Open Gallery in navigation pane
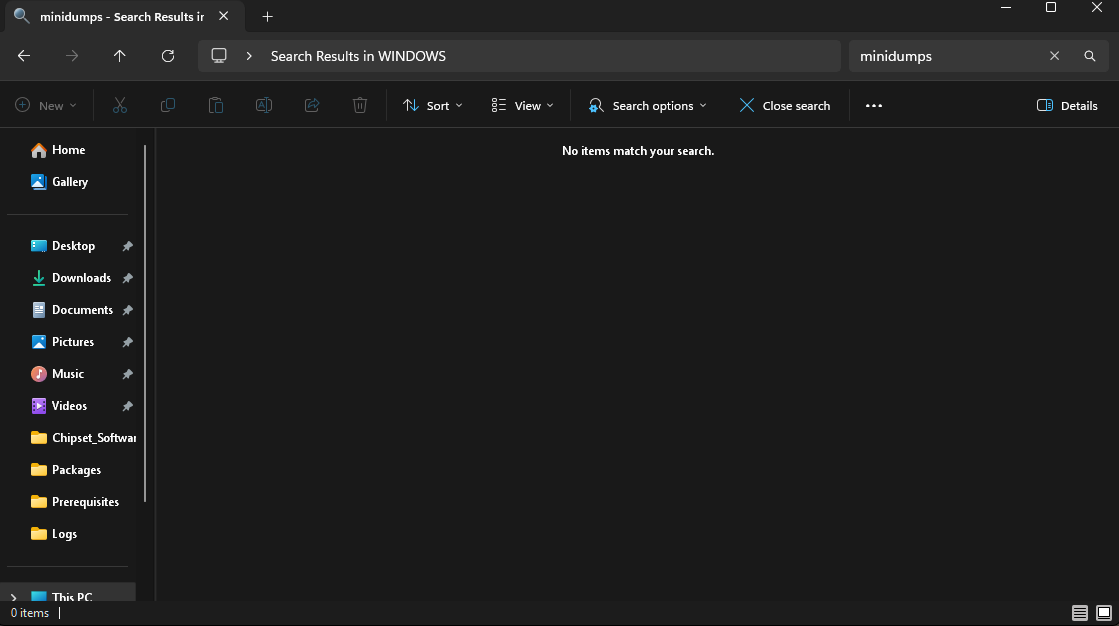This screenshot has width=1119, height=626. tap(69, 182)
